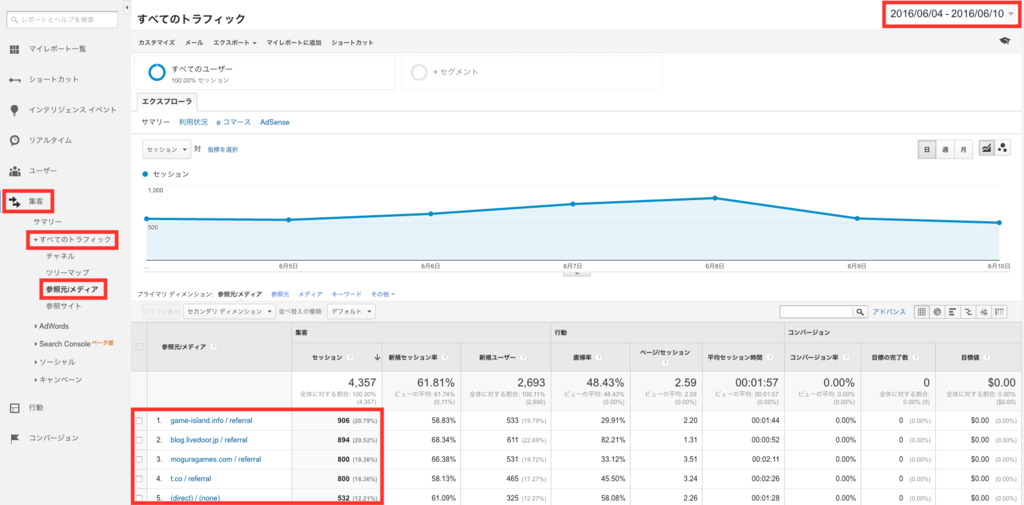This screenshot has height=505, width=1024.
Task: Toggle the 月 (month) graph interval
Action: 963,150
